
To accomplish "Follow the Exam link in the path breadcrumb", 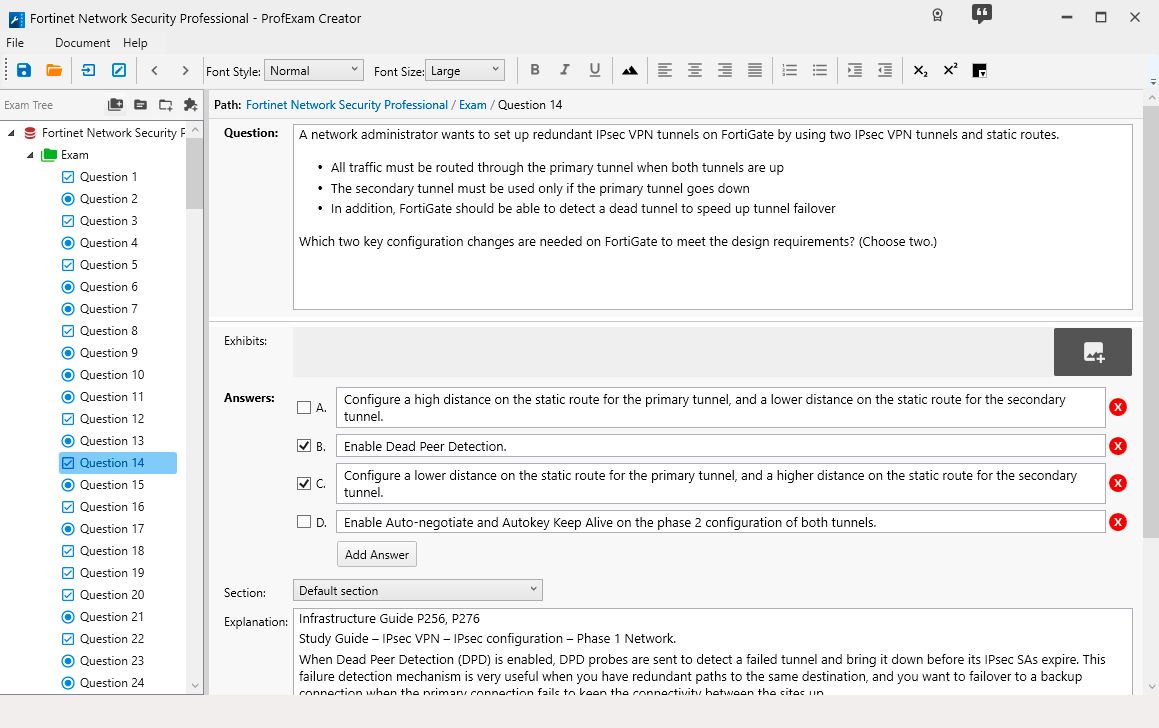I will (472, 104).
